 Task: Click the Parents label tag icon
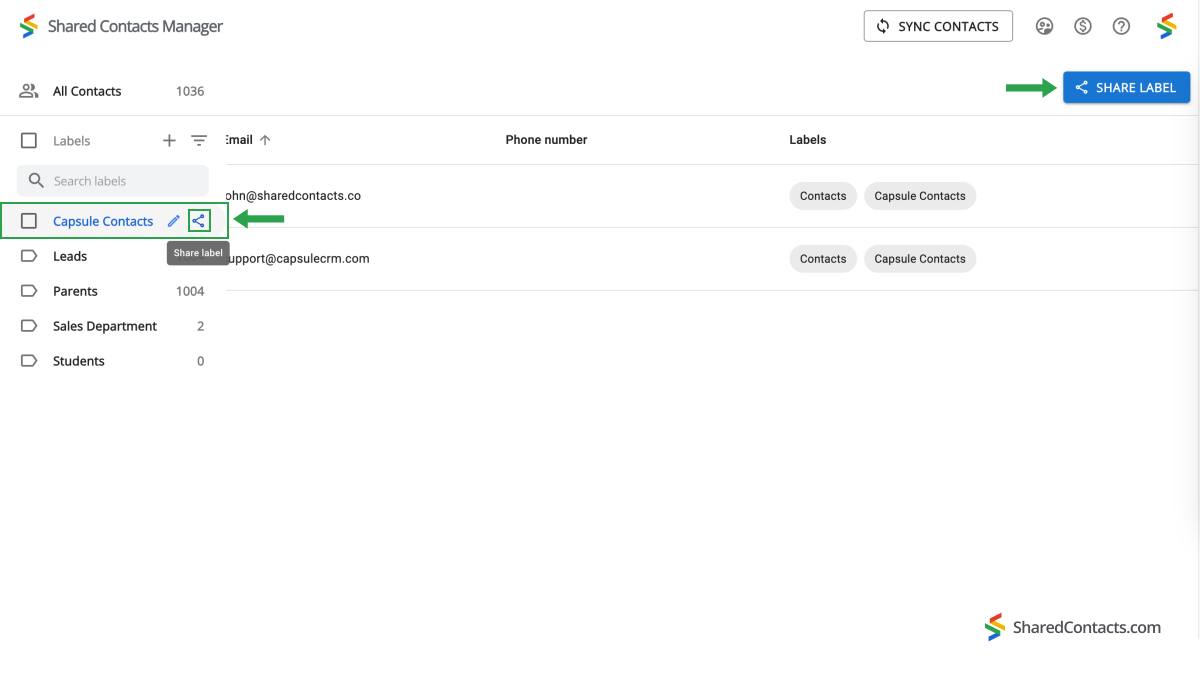point(29,291)
